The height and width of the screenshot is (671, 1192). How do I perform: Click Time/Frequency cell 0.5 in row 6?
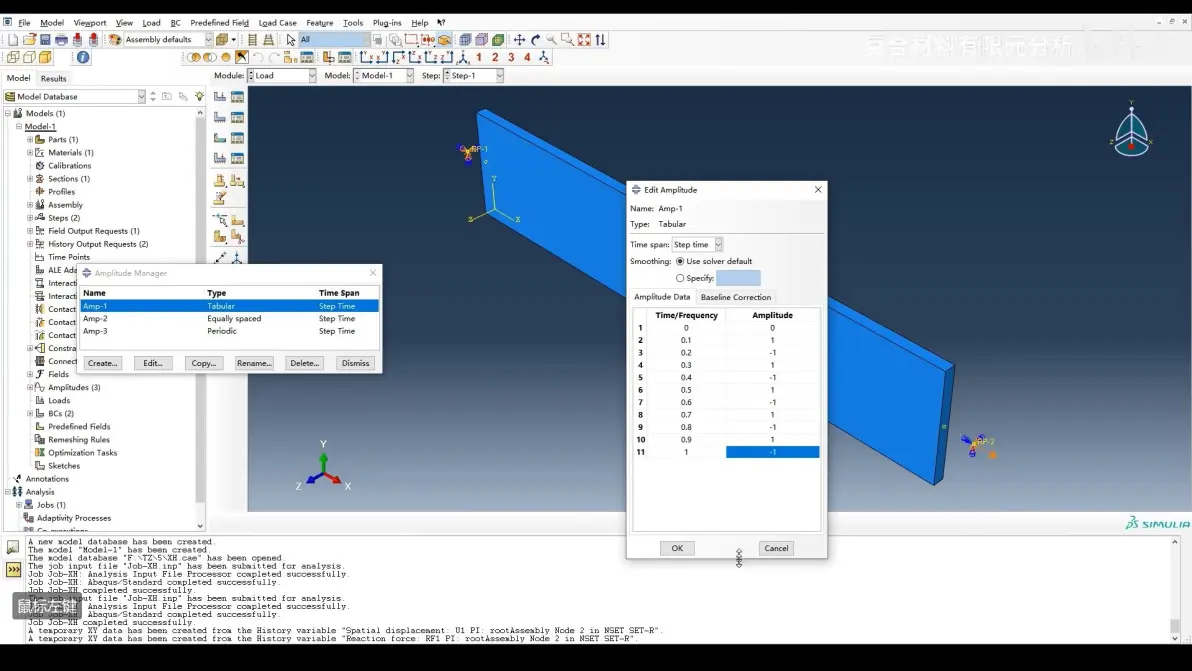pos(686,390)
